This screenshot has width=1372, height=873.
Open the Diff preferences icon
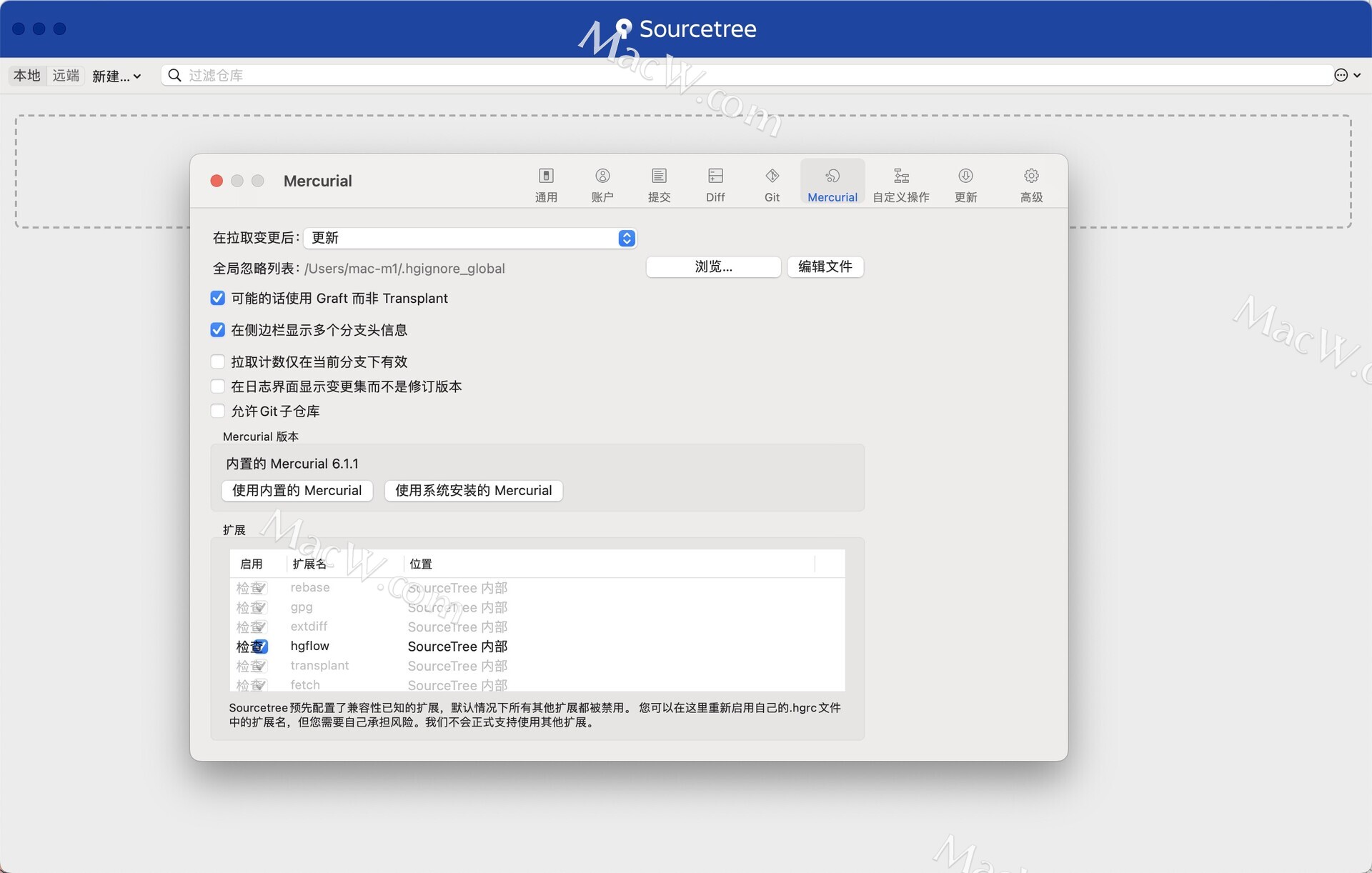tap(715, 184)
